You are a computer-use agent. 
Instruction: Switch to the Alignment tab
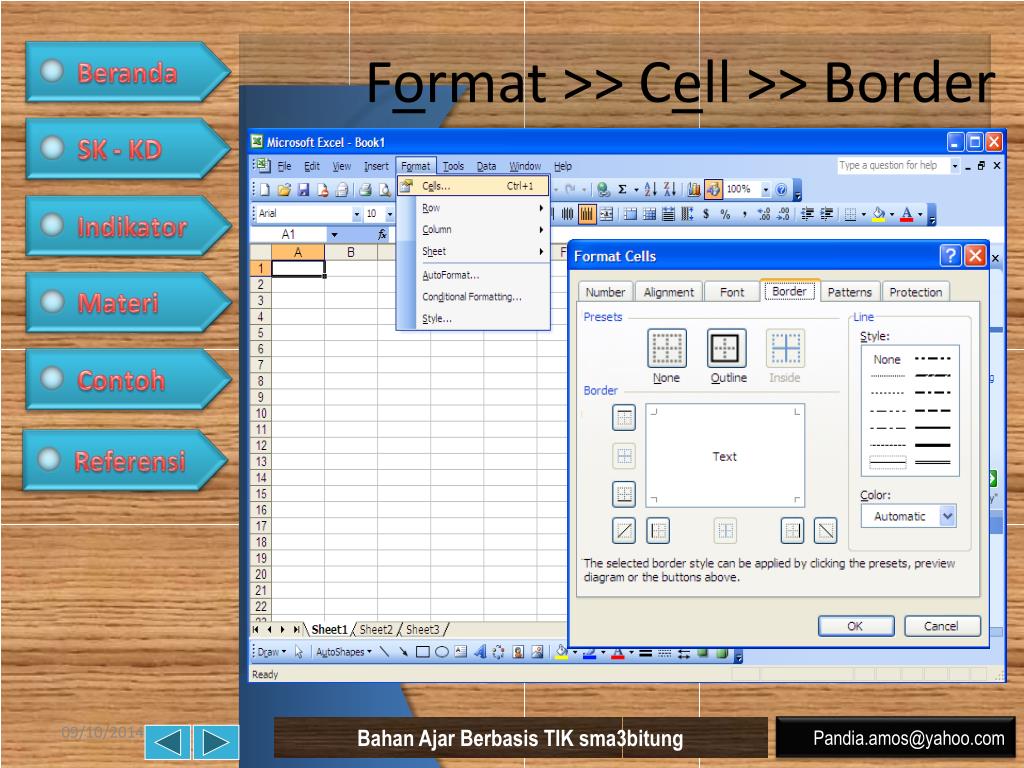tap(668, 292)
